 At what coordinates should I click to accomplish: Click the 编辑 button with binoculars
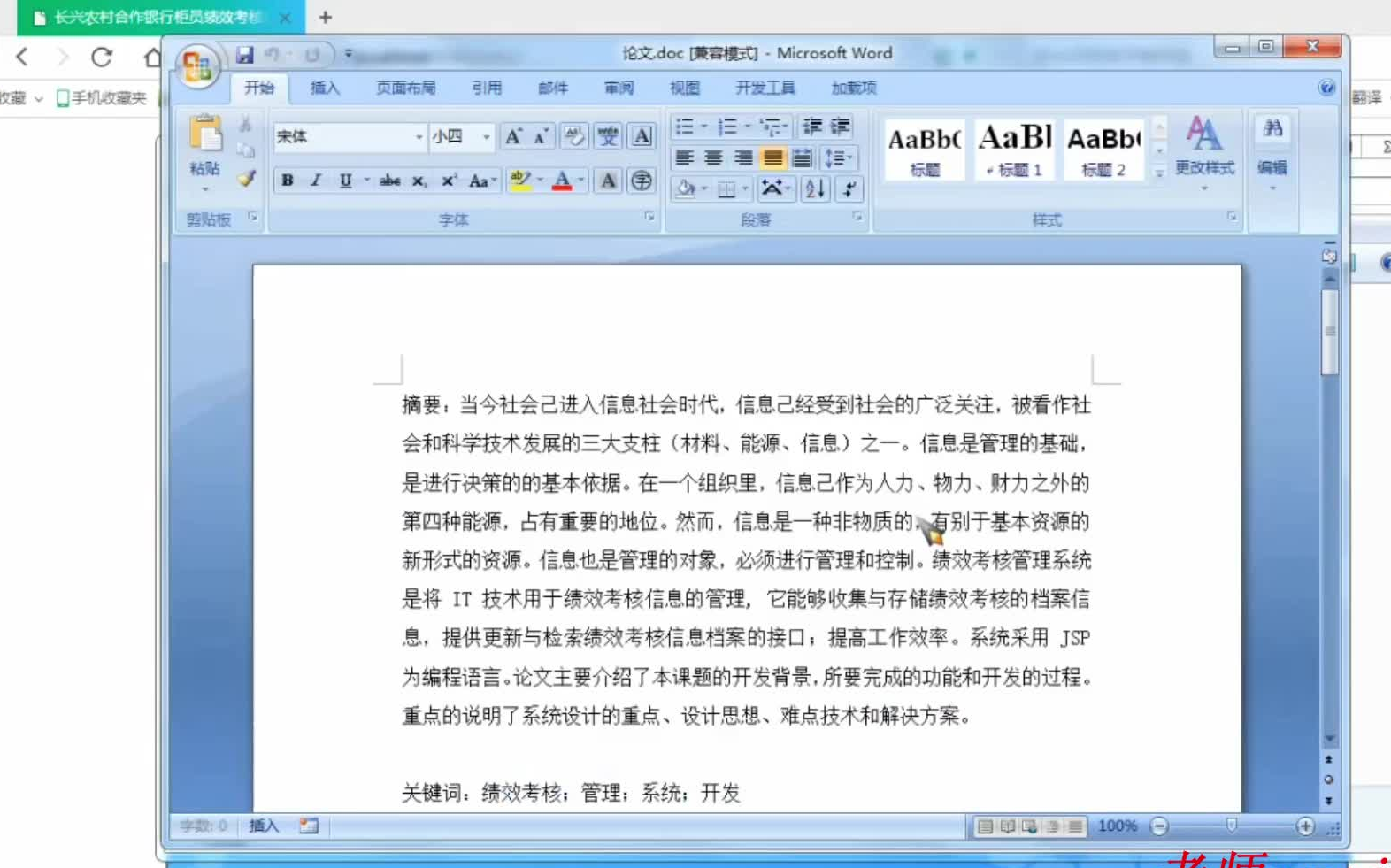[1272, 153]
